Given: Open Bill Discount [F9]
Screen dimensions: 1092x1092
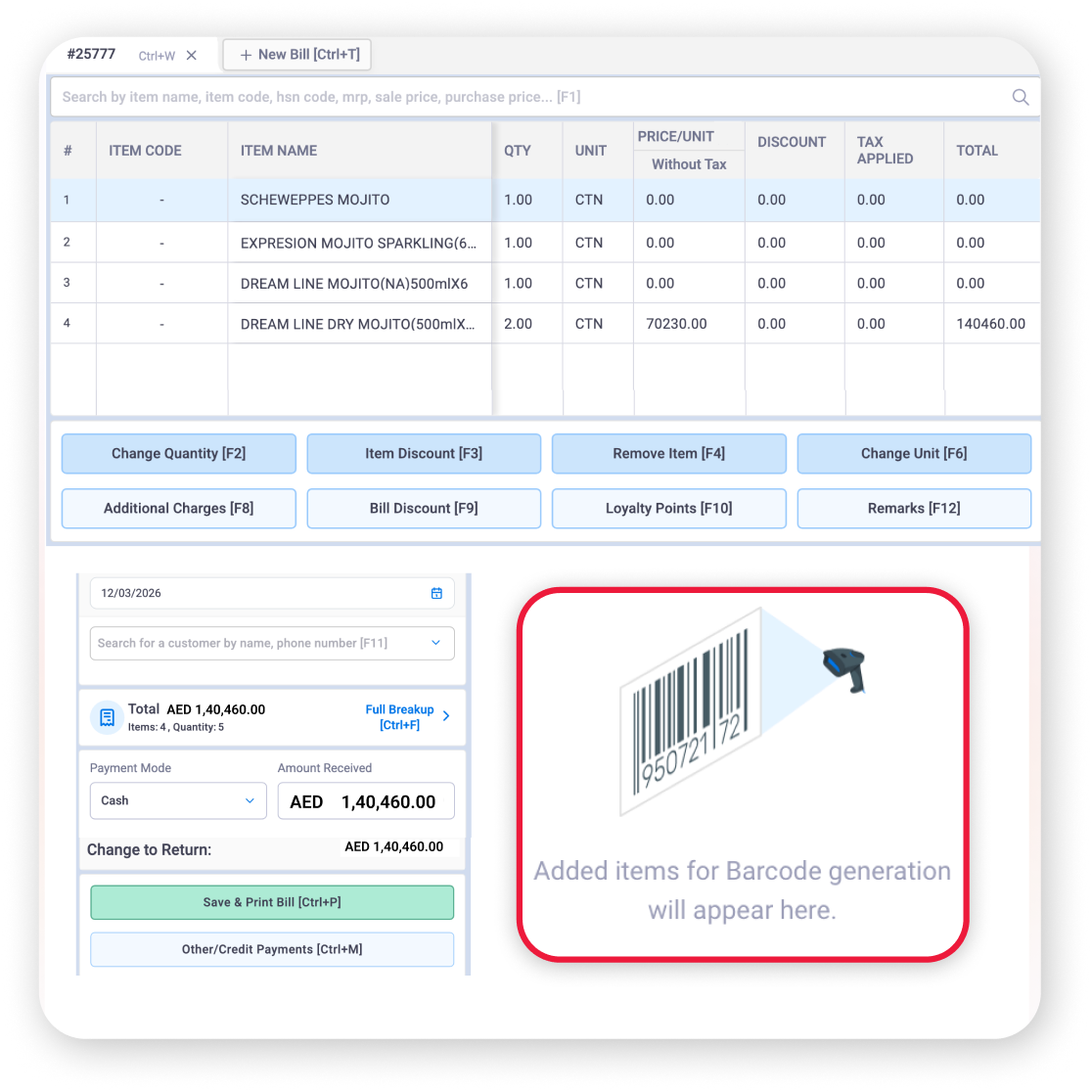Looking at the screenshot, I should point(424,509).
